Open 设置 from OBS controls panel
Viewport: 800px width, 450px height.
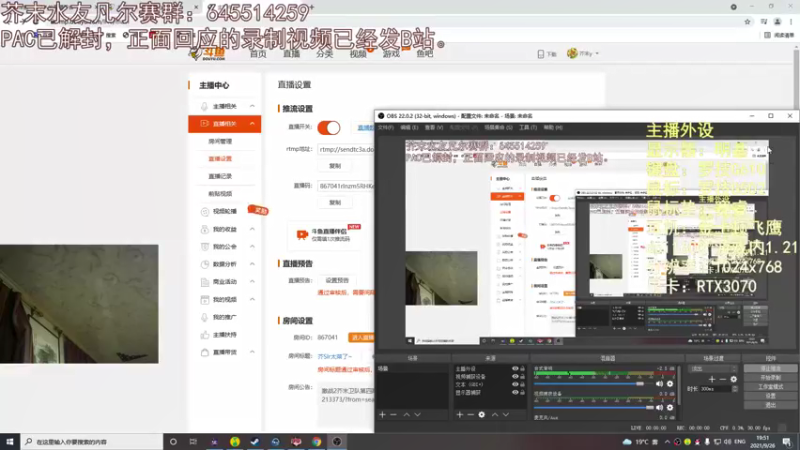point(770,396)
